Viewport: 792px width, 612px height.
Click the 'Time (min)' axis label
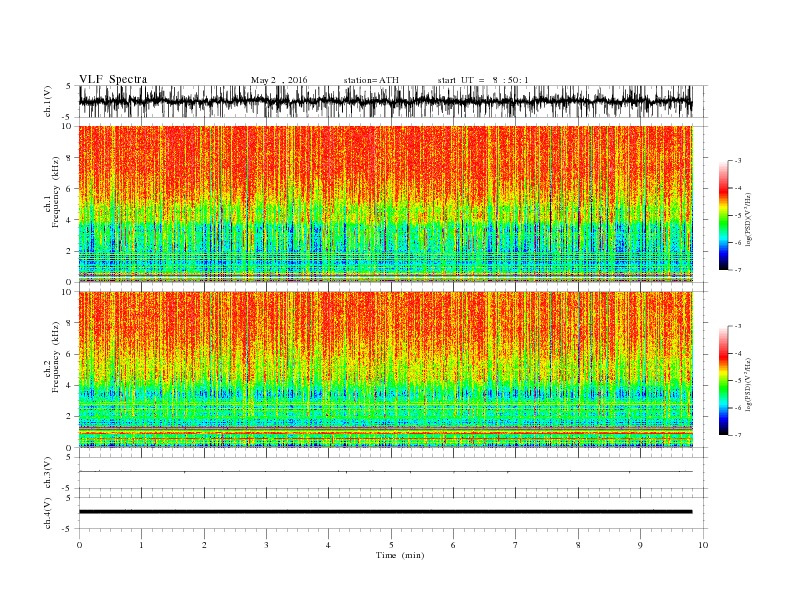400,555
